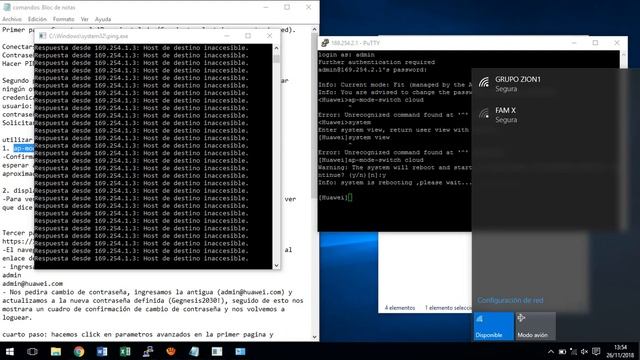The width and height of the screenshot is (640, 360).
Task: Click the Notepad vertical scrollbar thumb
Action: pos(314,116)
